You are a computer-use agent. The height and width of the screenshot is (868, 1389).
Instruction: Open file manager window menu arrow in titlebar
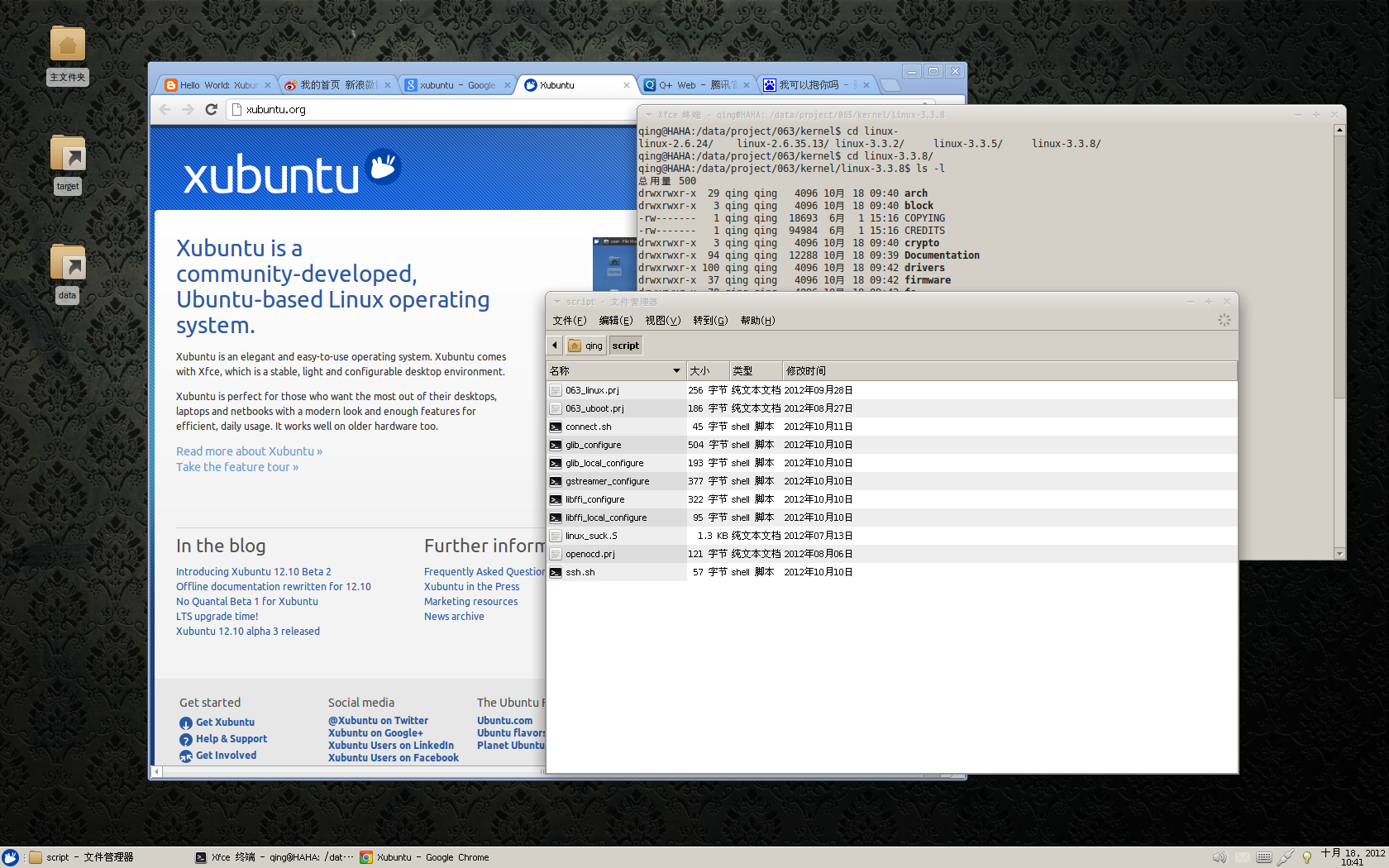[x=557, y=302]
